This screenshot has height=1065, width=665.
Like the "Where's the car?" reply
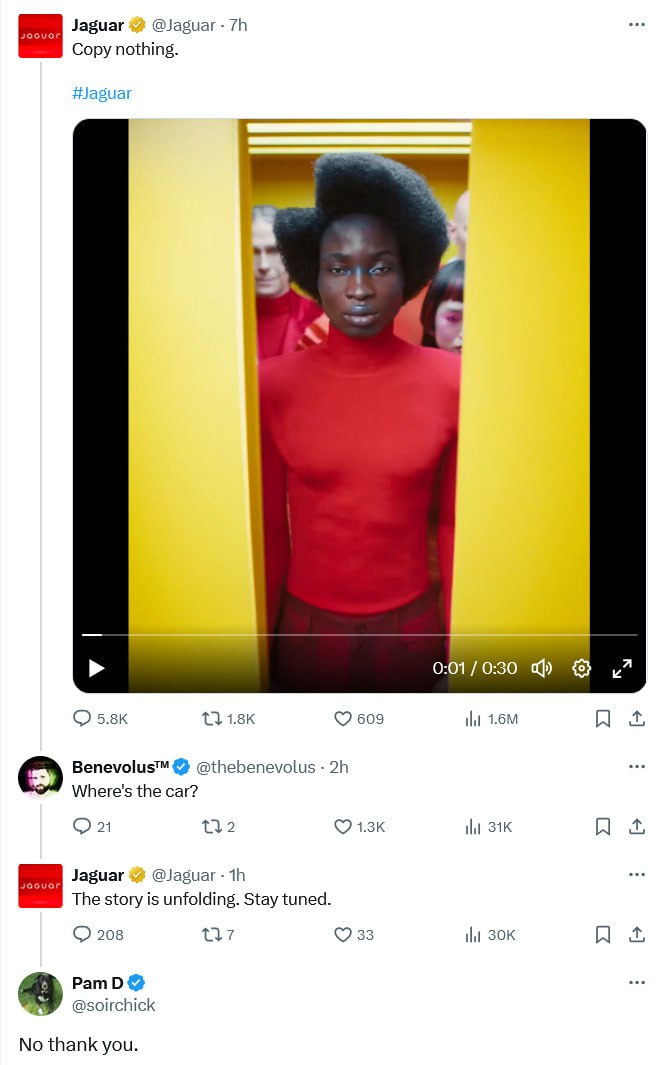pyautogui.click(x=359, y=827)
